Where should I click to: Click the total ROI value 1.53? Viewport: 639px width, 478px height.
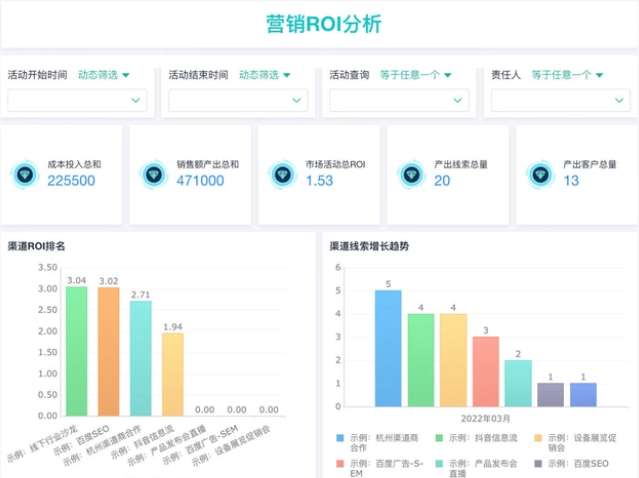(x=320, y=181)
